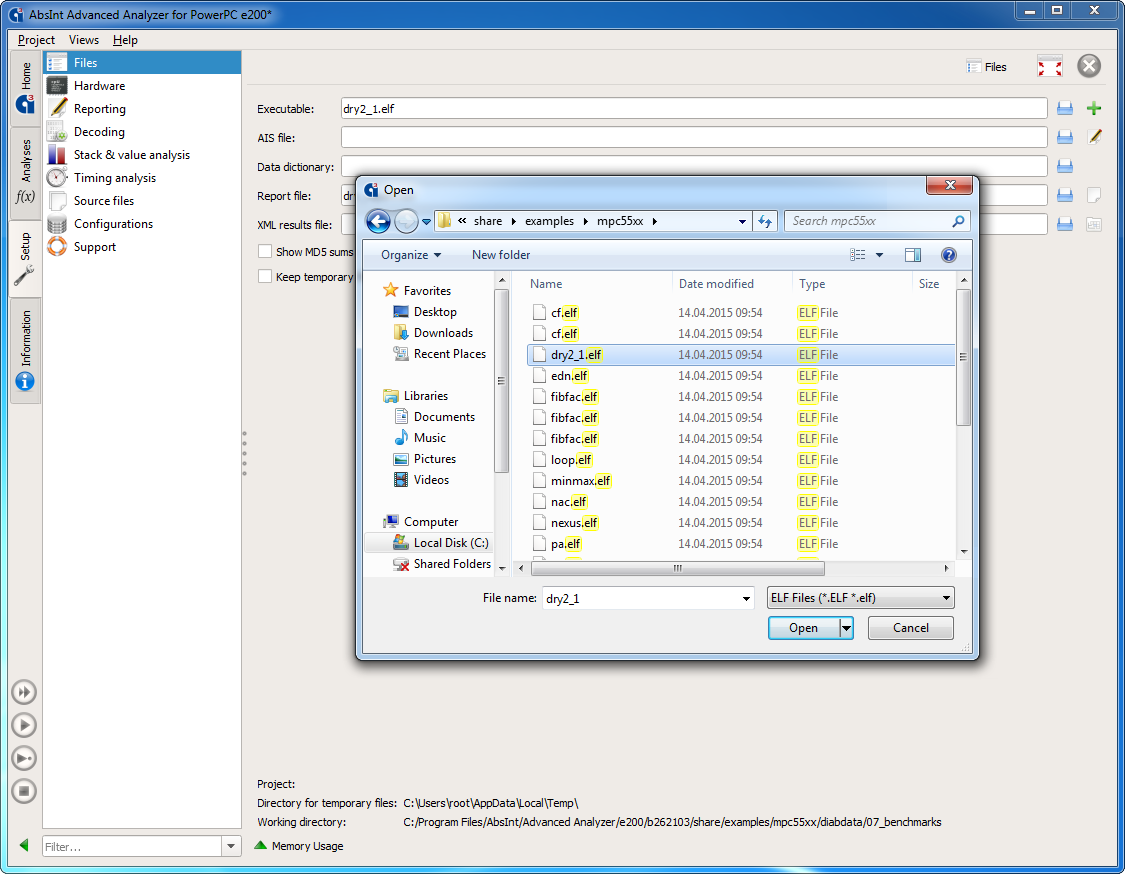Click the AIS file input field
This screenshot has height=874, width=1125.
tap(694, 137)
